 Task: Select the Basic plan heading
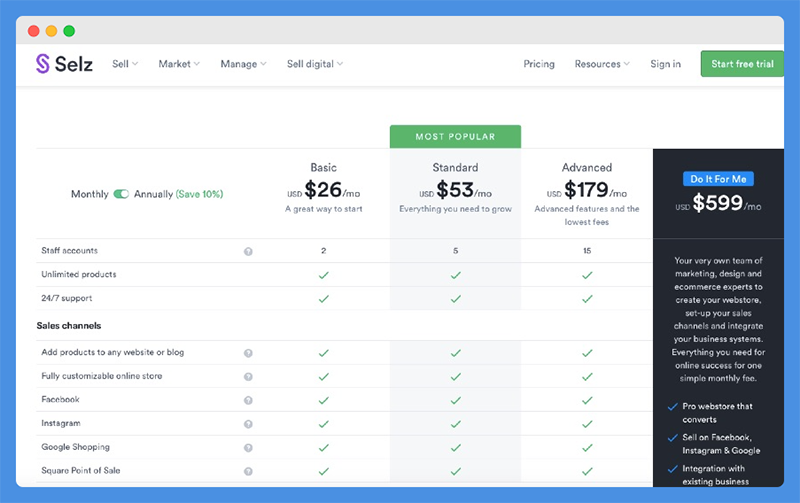(x=323, y=167)
